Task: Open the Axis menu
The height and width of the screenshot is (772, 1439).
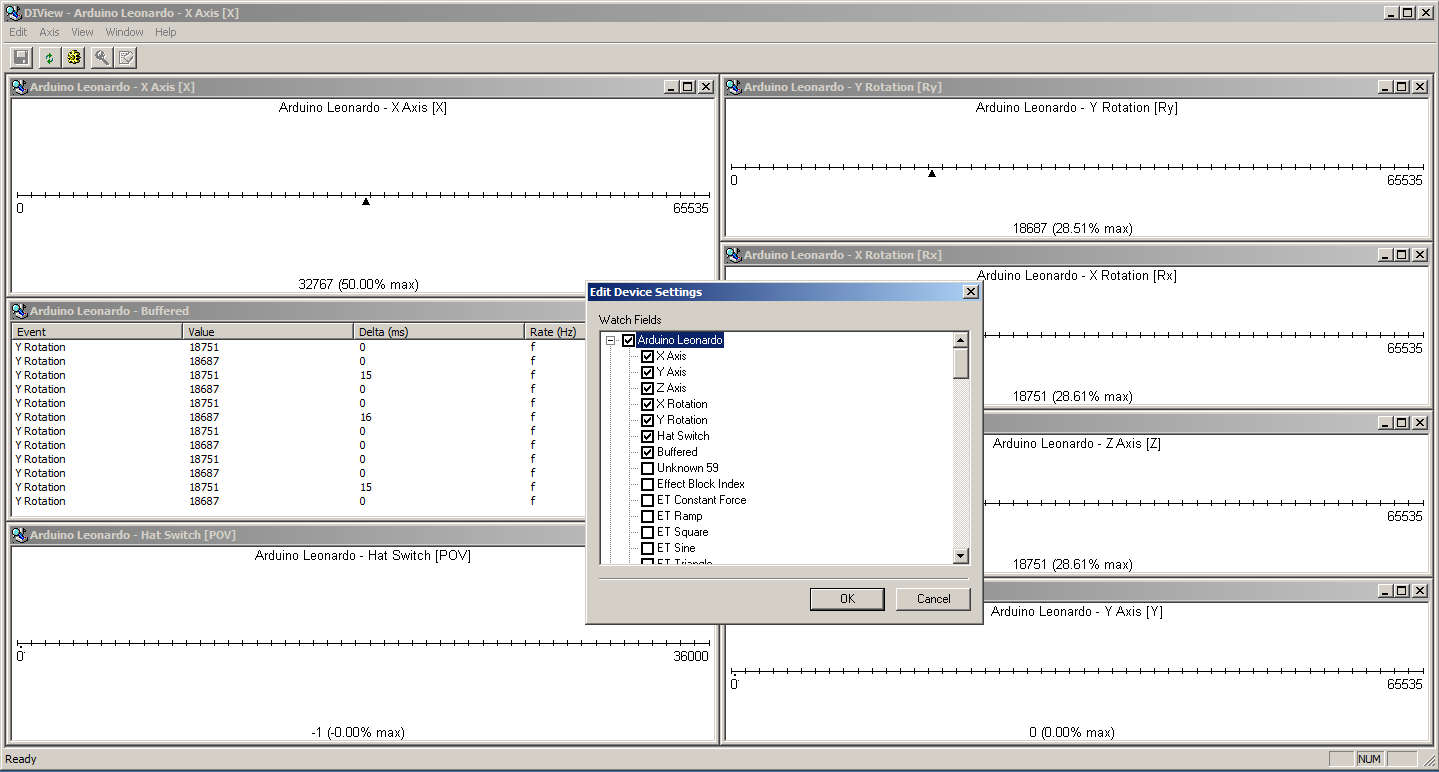Action: pos(49,32)
